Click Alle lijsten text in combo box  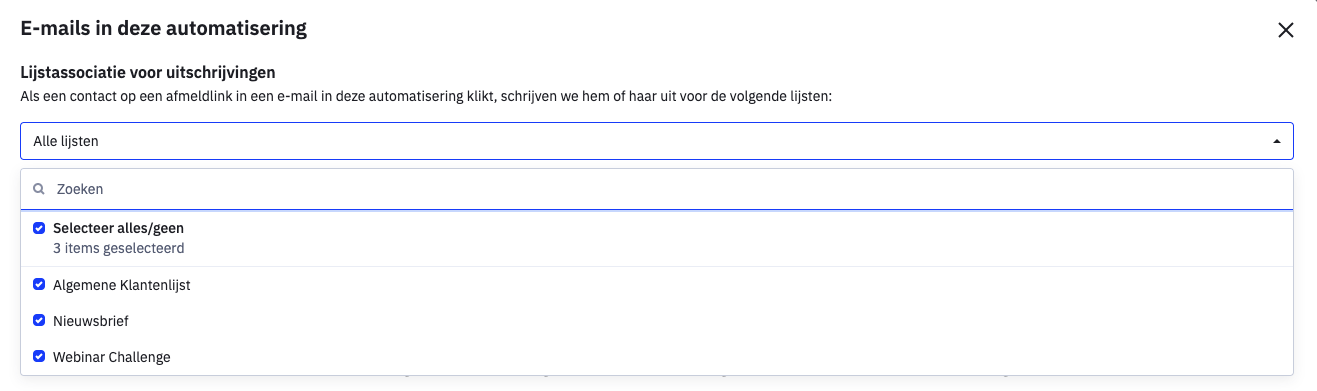coord(66,142)
